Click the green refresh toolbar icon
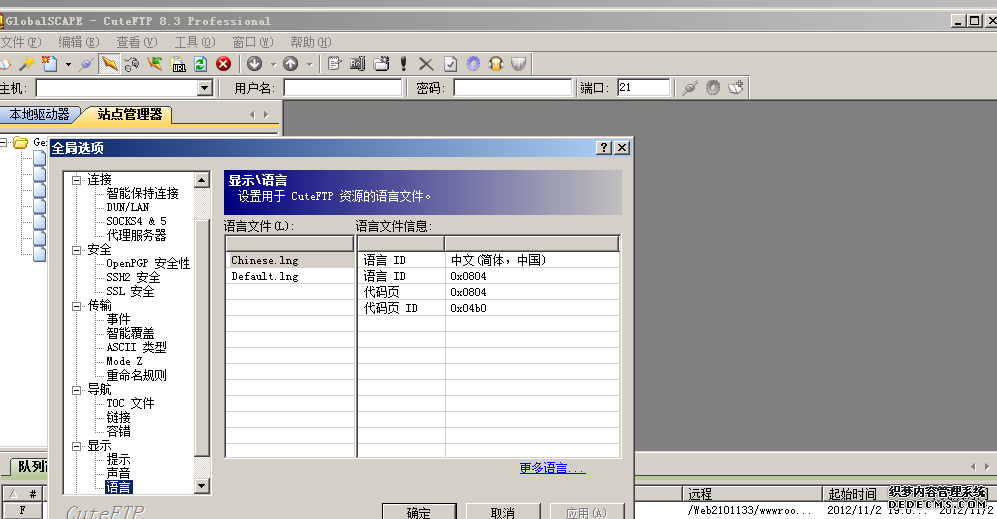 [x=200, y=64]
